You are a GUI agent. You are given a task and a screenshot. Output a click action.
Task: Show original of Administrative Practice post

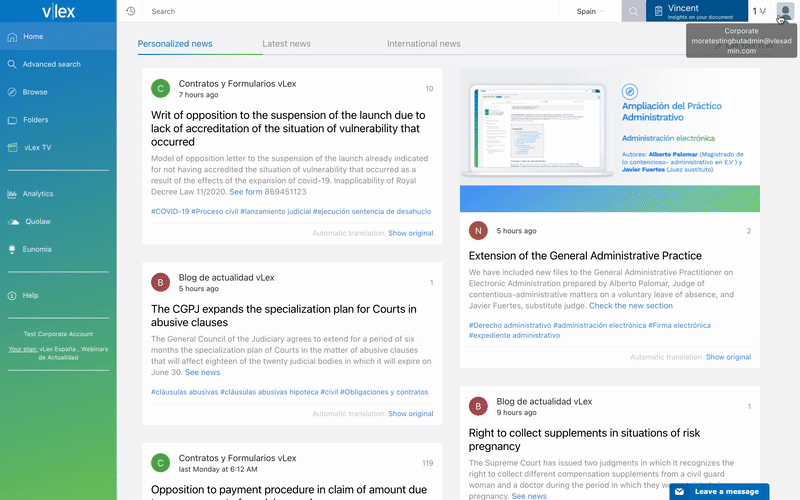(x=728, y=357)
